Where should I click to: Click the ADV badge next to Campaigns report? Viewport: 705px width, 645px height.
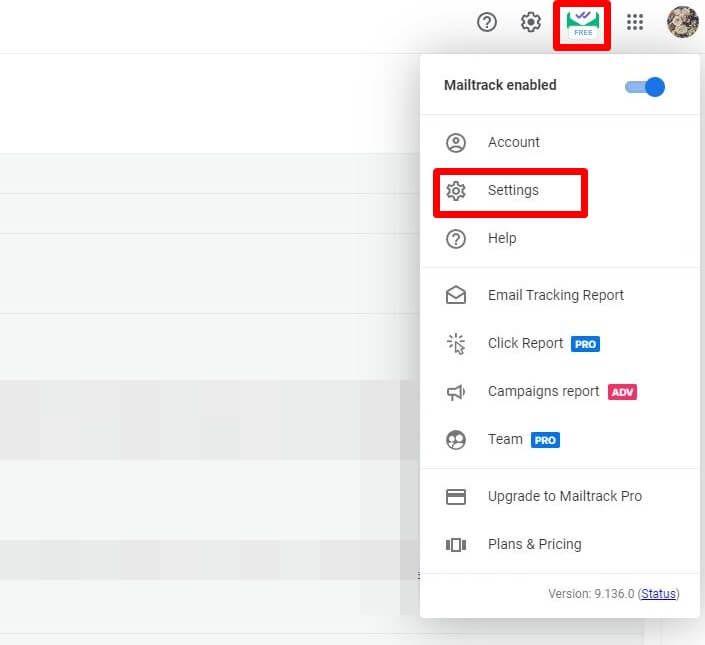tap(622, 392)
